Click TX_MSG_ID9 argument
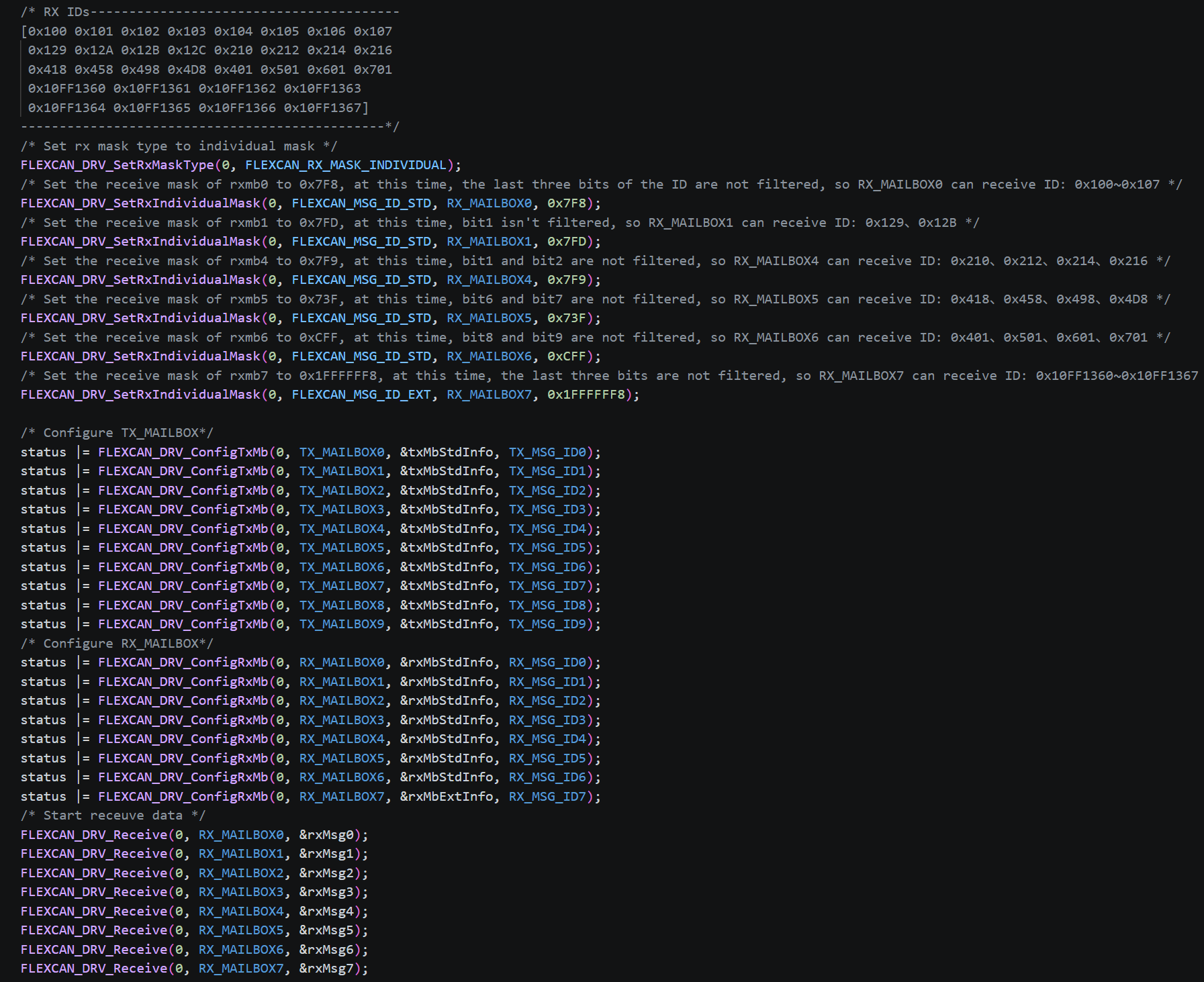 point(547,624)
